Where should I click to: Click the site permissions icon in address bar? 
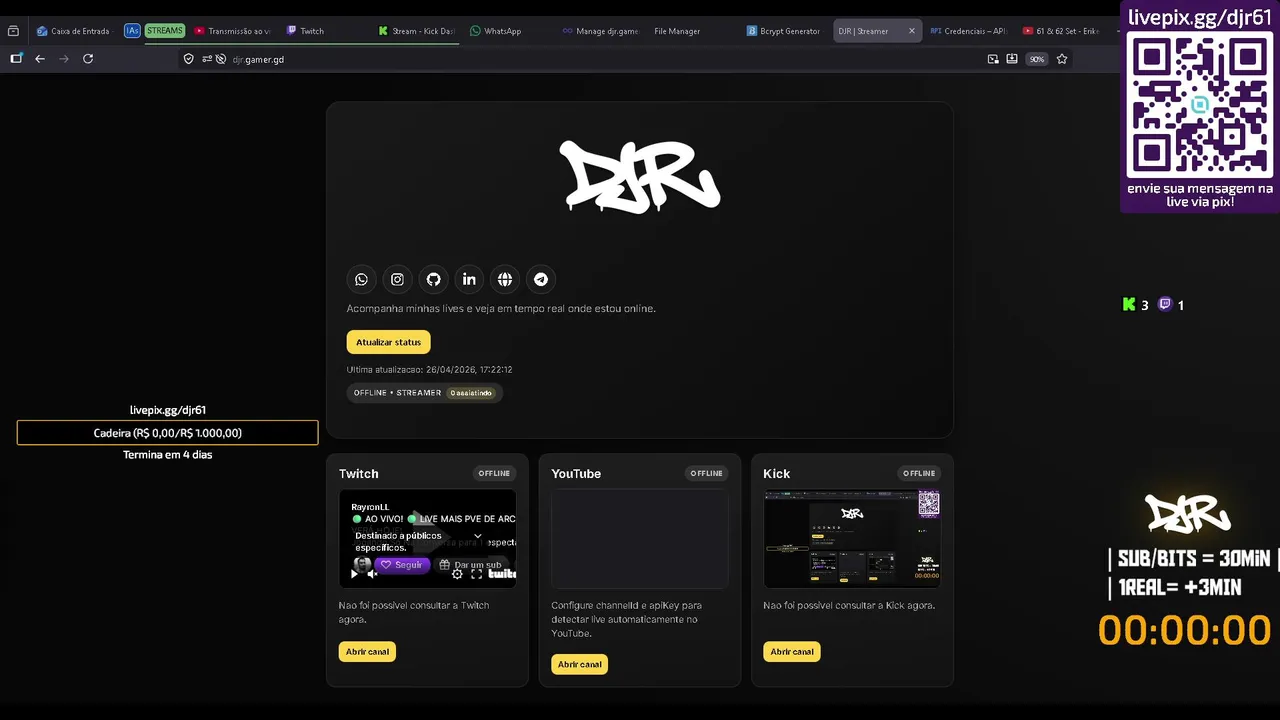coord(207,59)
